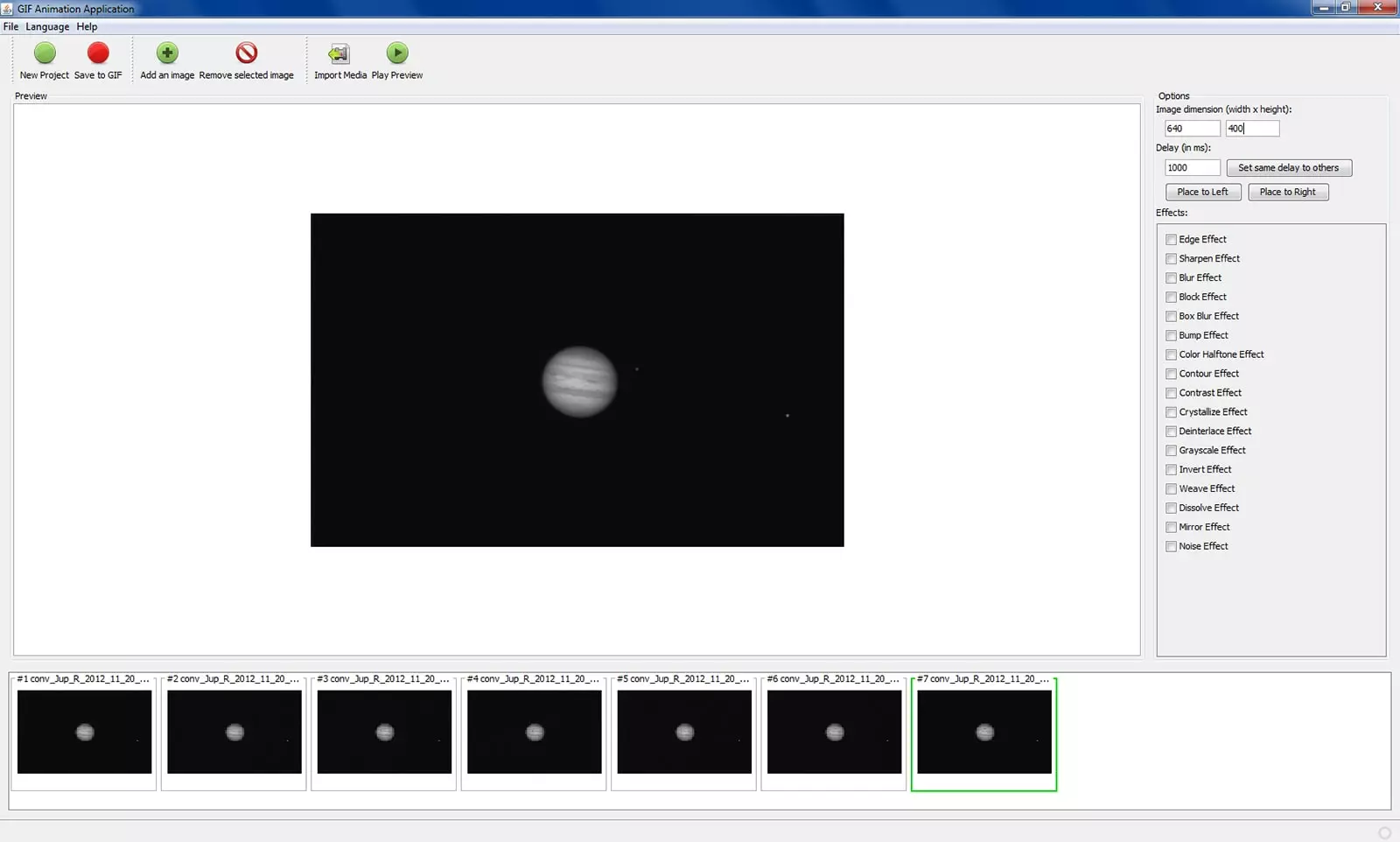Image resolution: width=1400 pixels, height=842 pixels.
Task: Click the Remove selected image icon
Action: click(247, 53)
